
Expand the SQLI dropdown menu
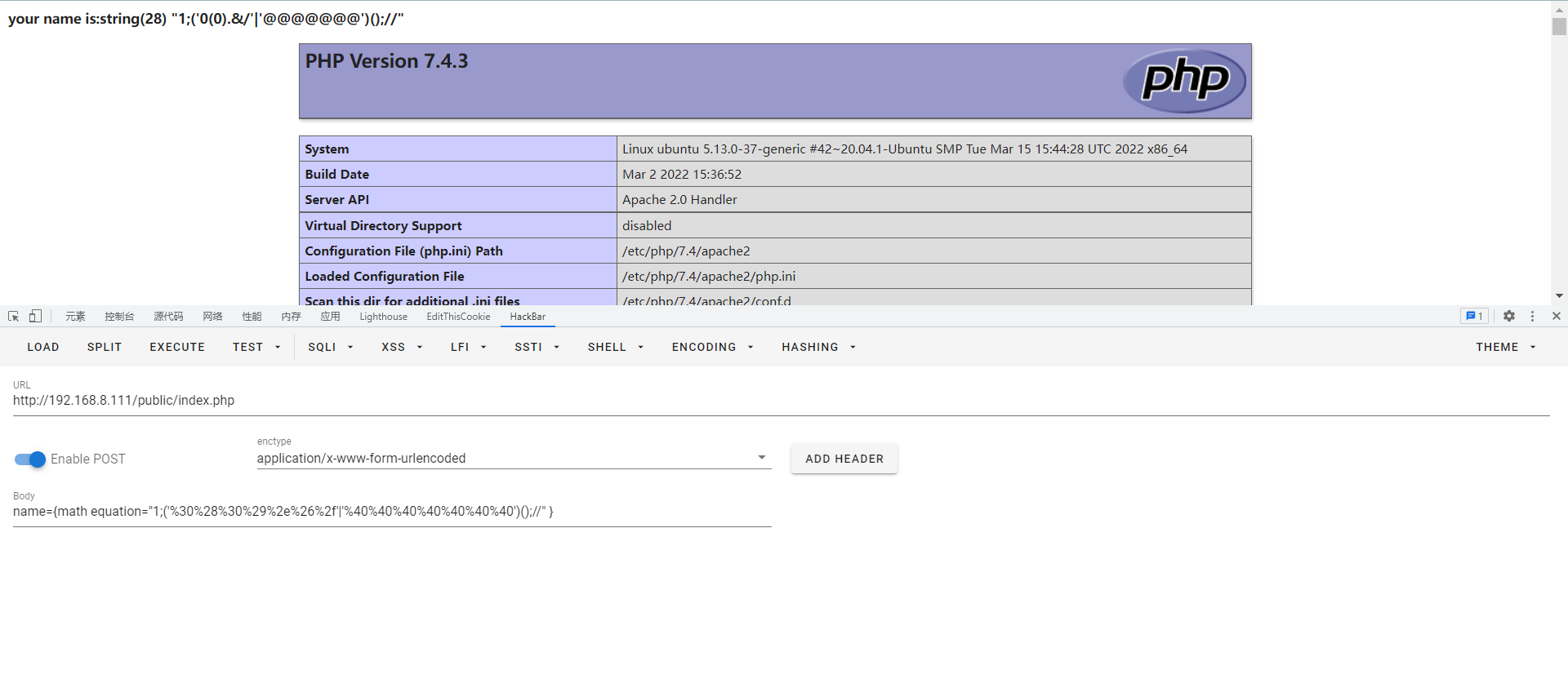click(330, 348)
